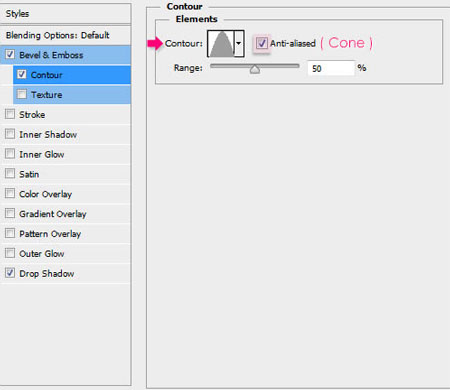Open Inner Glow settings label
450x390 pixels.
tap(42, 154)
